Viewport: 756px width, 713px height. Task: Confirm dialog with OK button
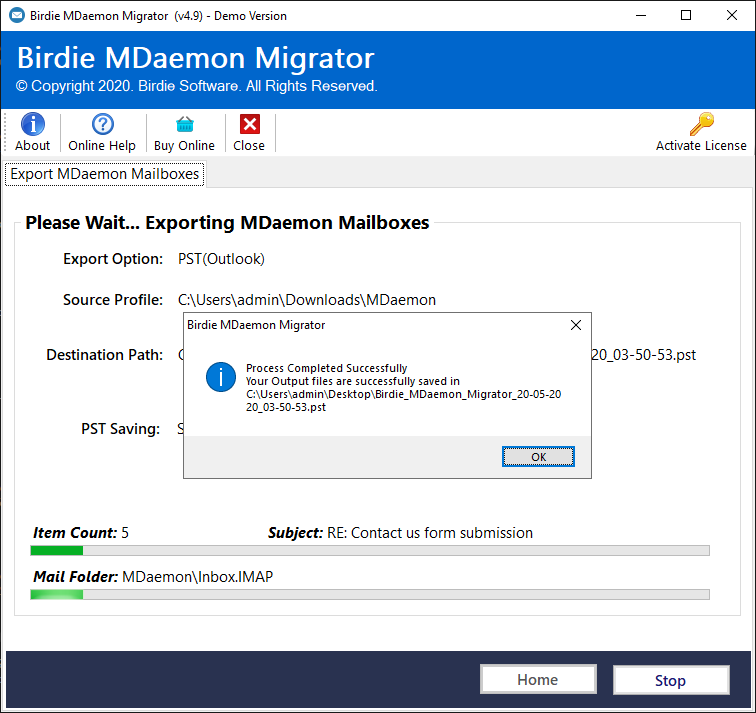pyautogui.click(x=538, y=457)
